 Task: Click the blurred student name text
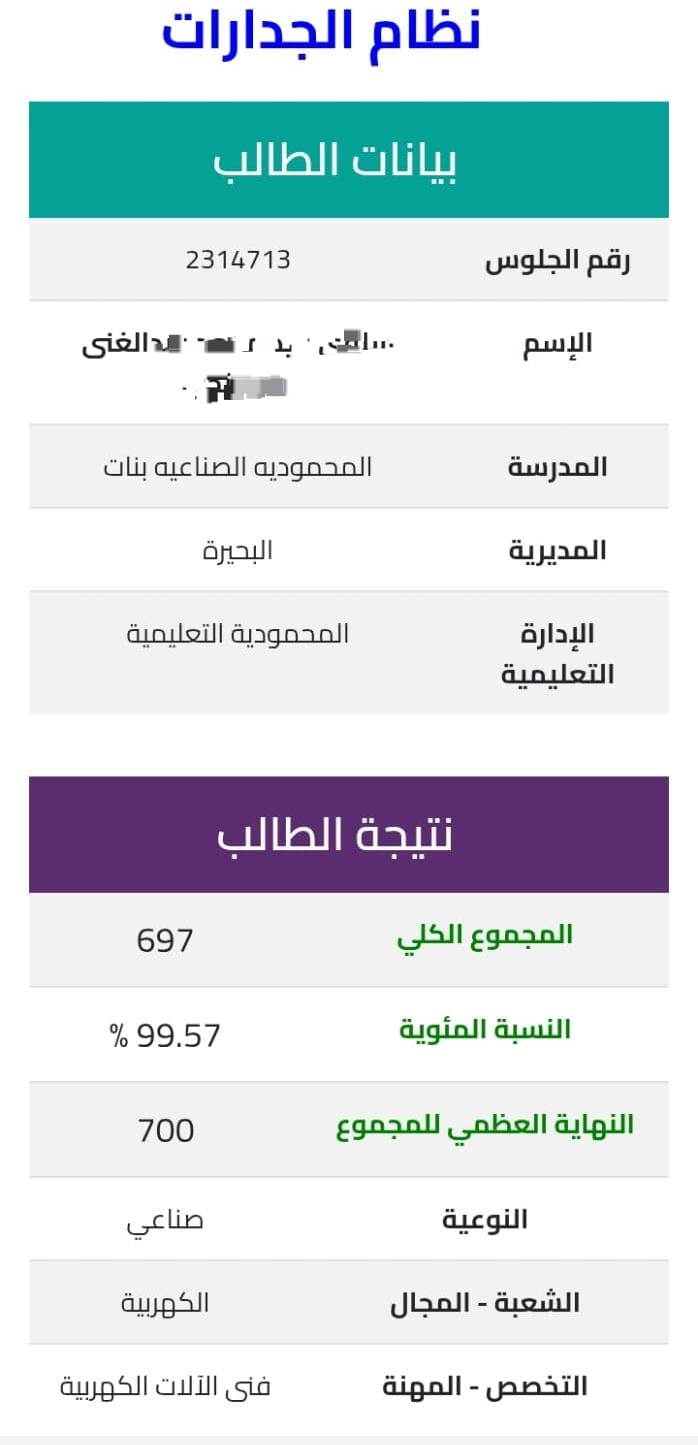tap(238, 363)
